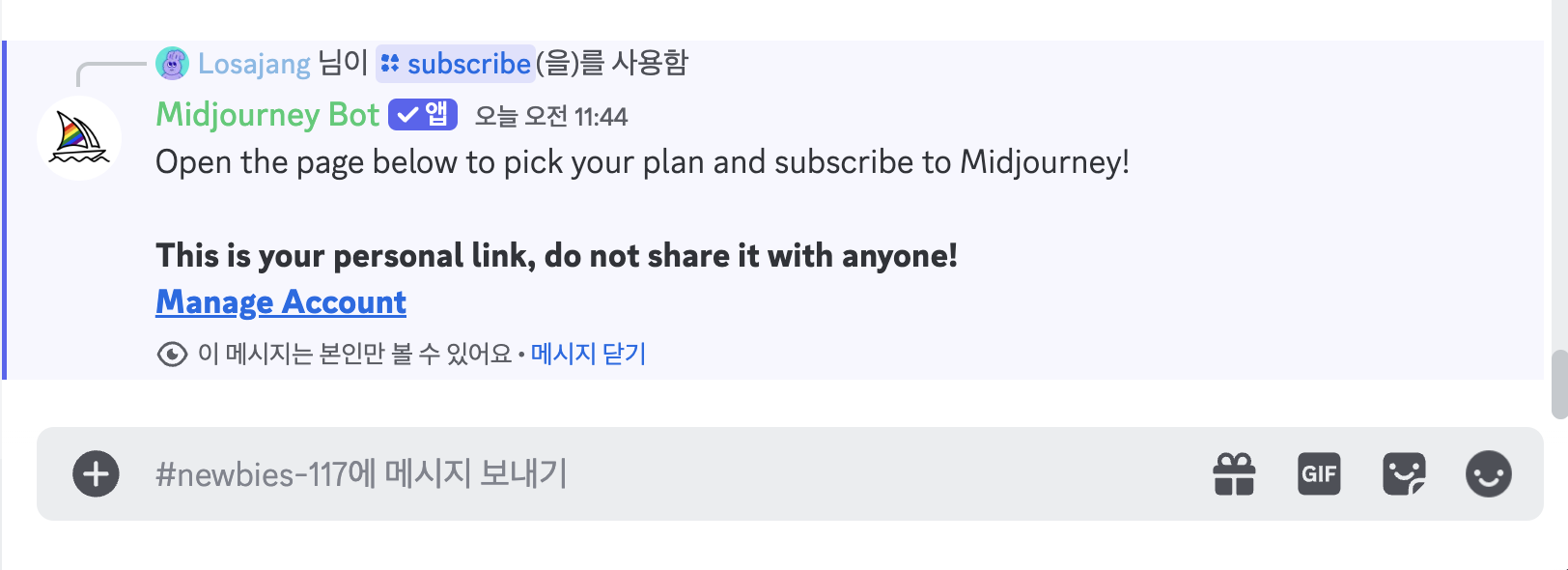Click the bold personal link warning text
1568x570 pixels.
556,256
